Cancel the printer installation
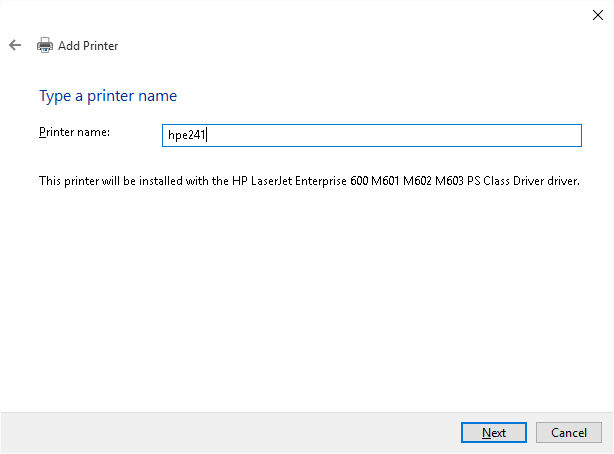 pyautogui.click(x=568, y=432)
